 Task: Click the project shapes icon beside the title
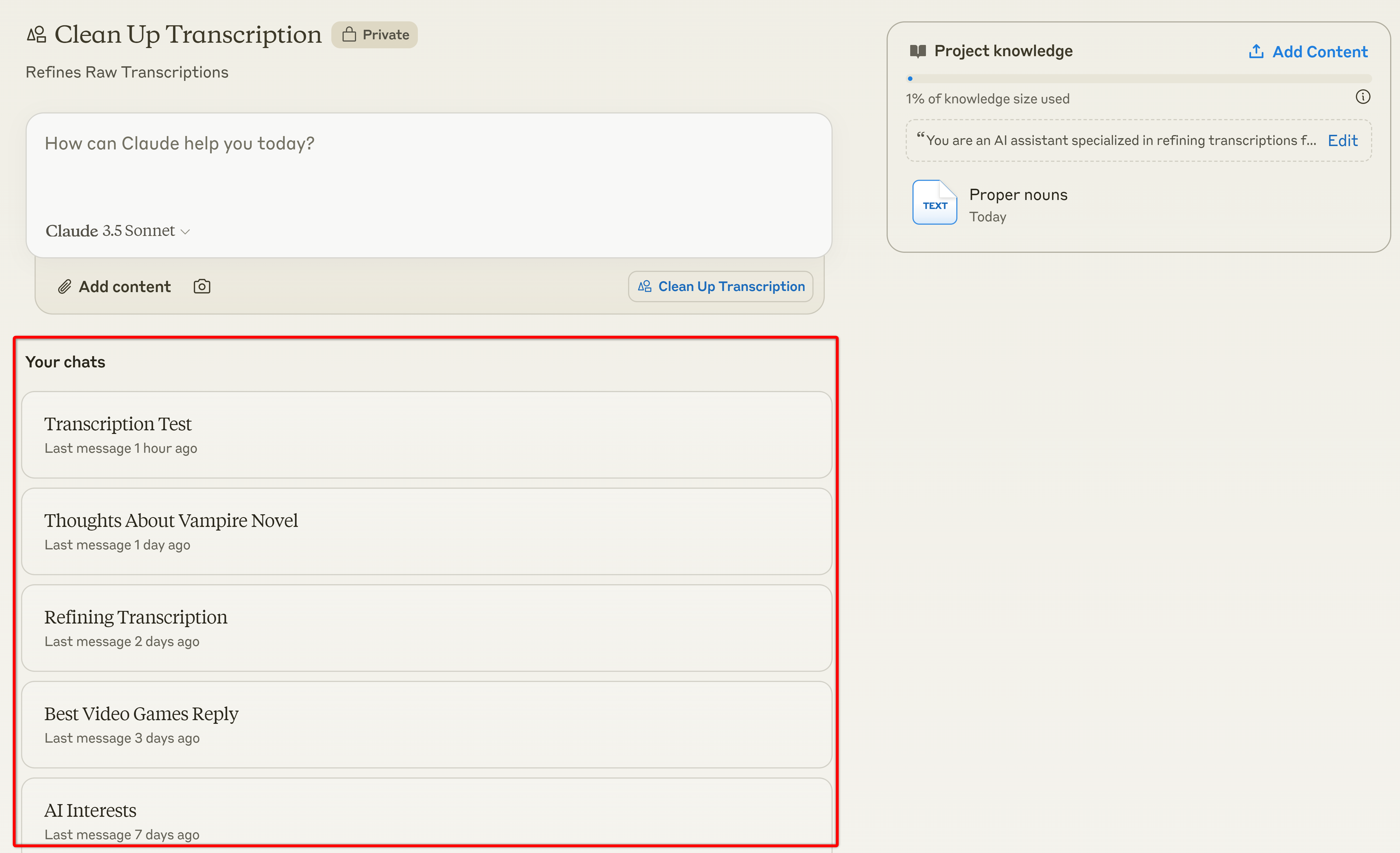pyautogui.click(x=36, y=35)
